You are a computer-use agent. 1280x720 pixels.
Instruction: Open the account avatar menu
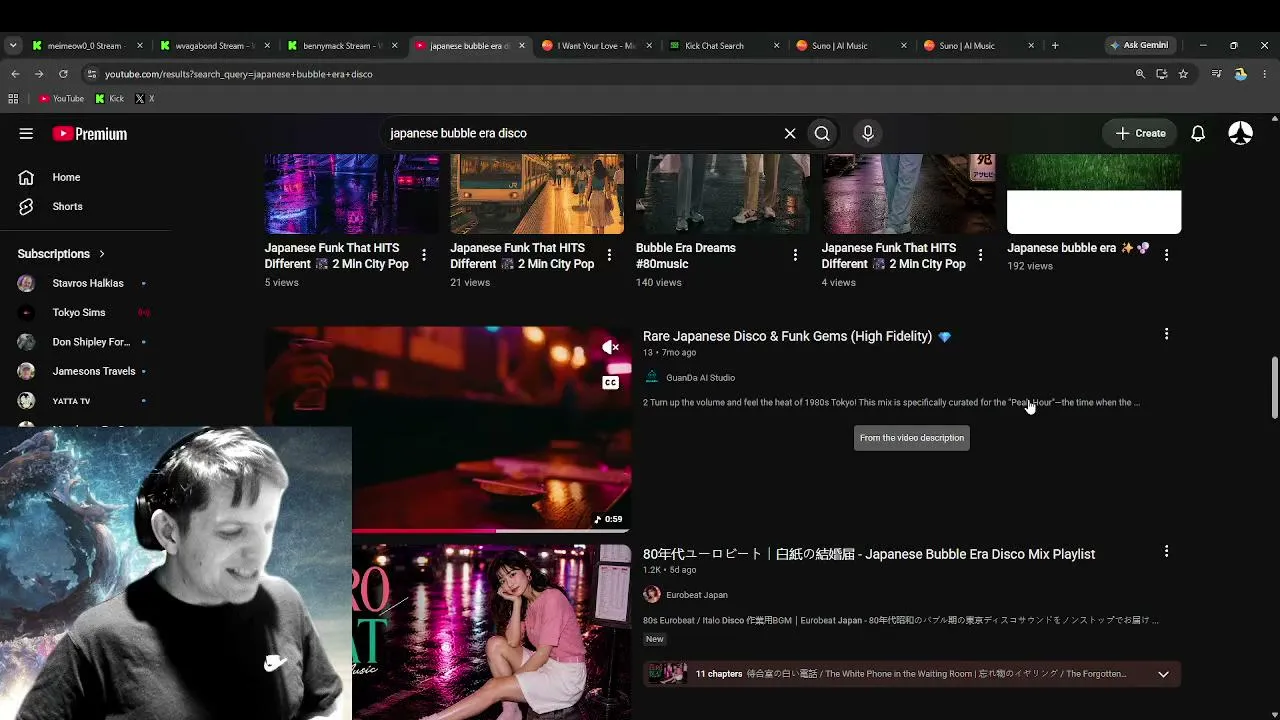[1240, 133]
